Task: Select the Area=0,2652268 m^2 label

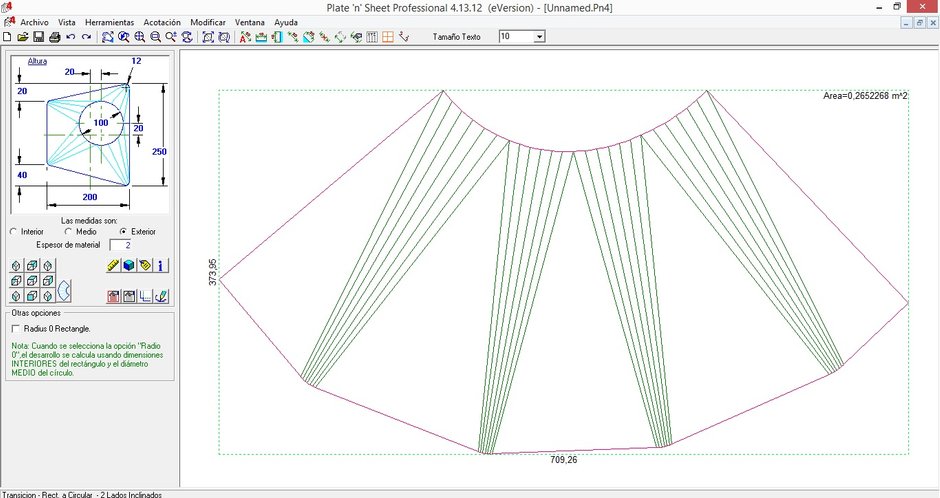Action: pyautogui.click(x=865, y=96)
